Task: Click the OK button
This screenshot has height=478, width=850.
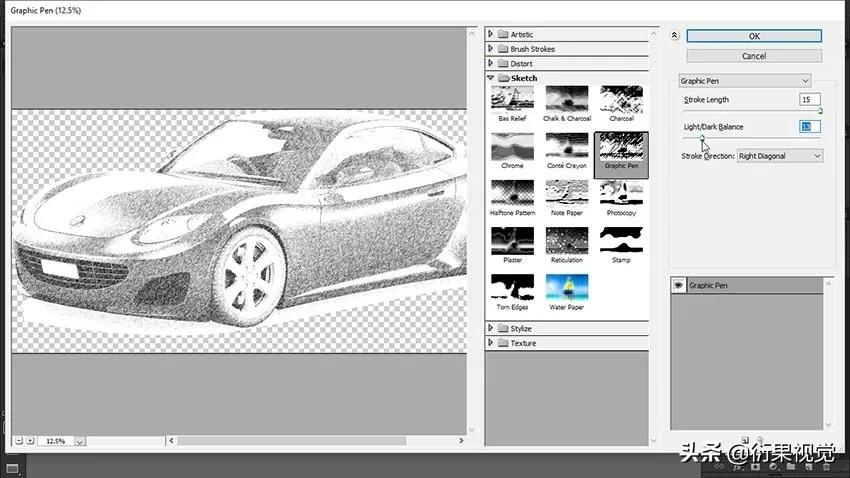Action: coord(754,36)
